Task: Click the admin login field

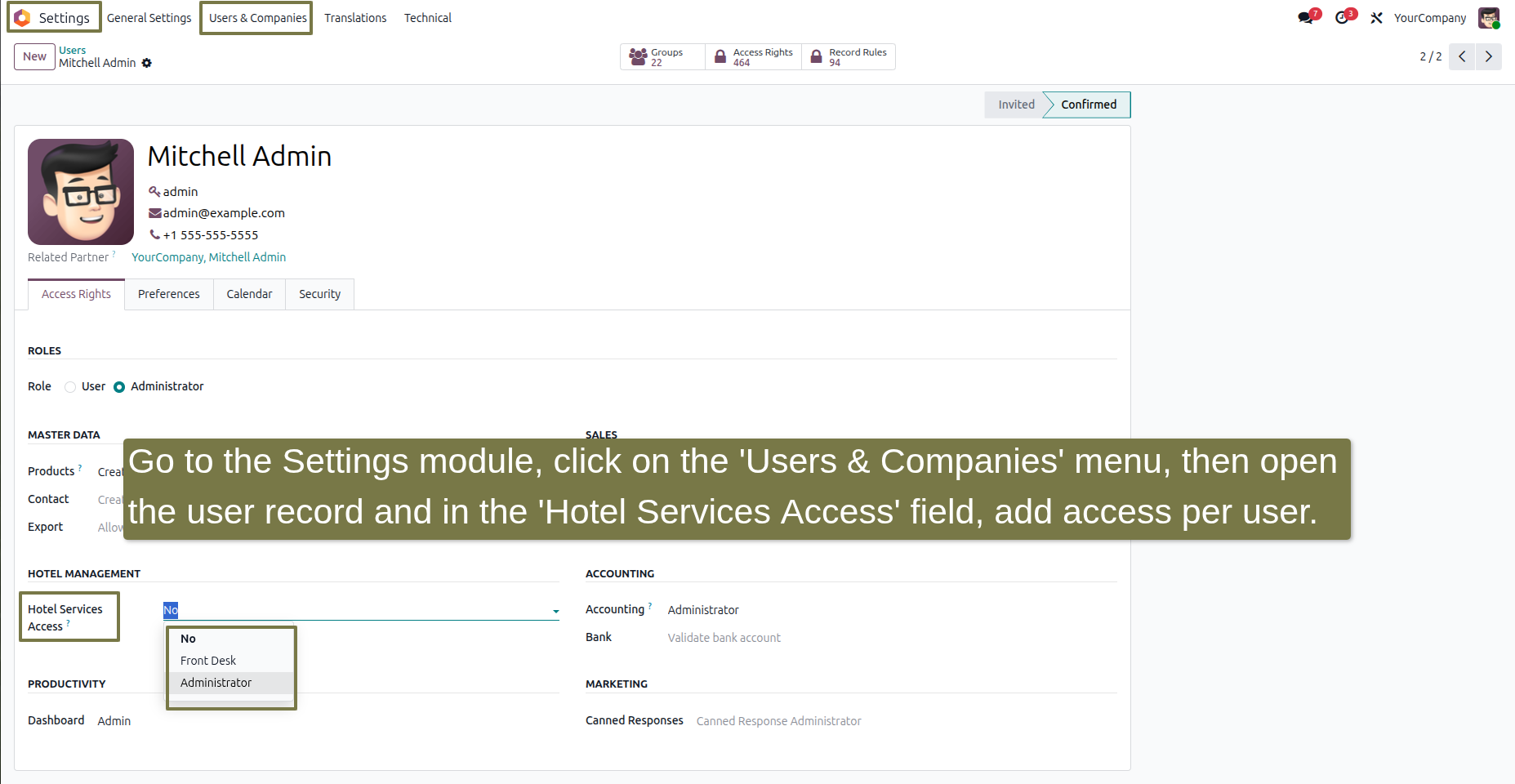Action: (x=180, y=191)
